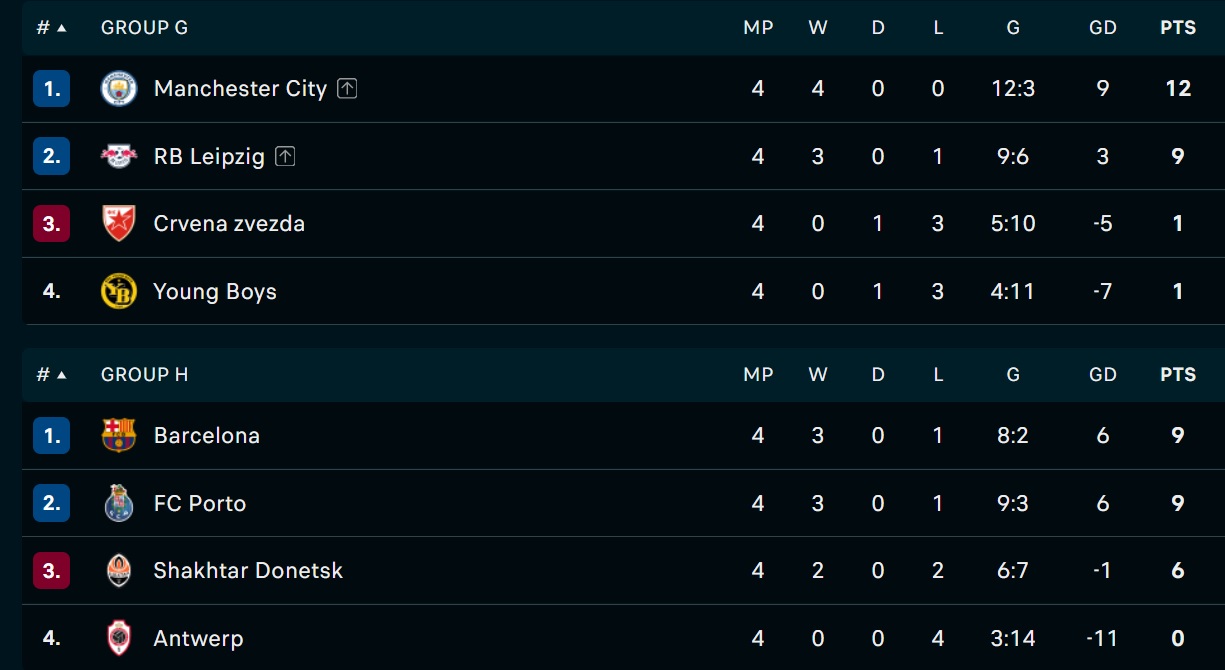Click promotion arrow icon beside Manchester City
Viewport: 1225px width, 670px height.
click(347, 88)
